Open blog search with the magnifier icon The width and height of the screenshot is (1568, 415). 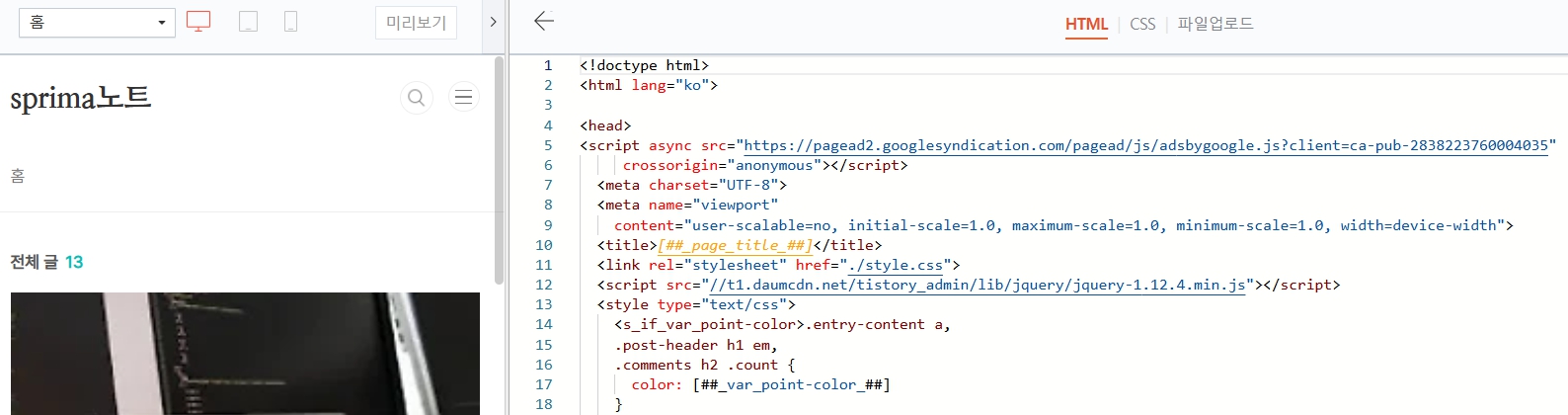pos(417,97)
